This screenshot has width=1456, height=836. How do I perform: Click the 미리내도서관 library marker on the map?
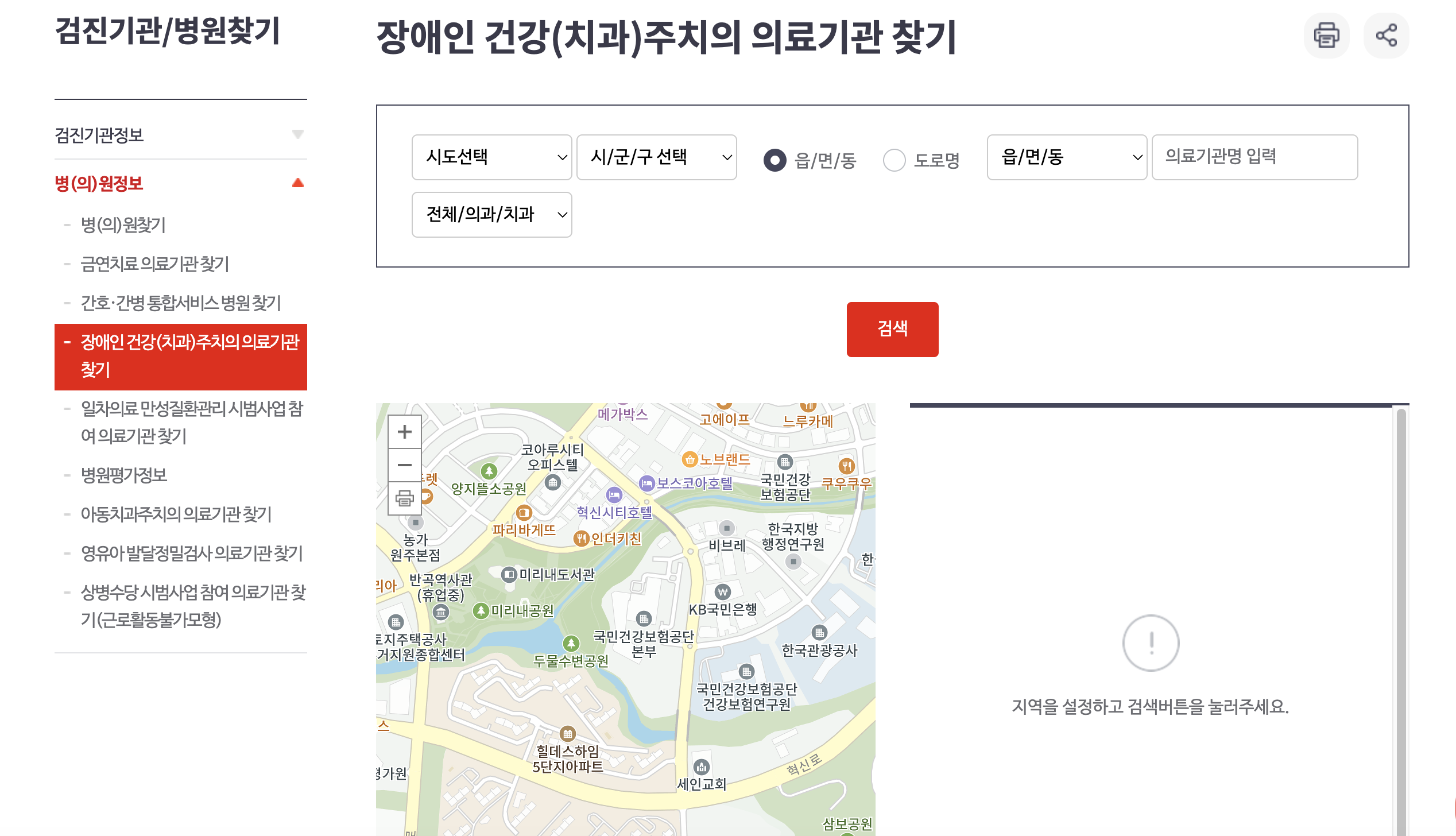509,574
